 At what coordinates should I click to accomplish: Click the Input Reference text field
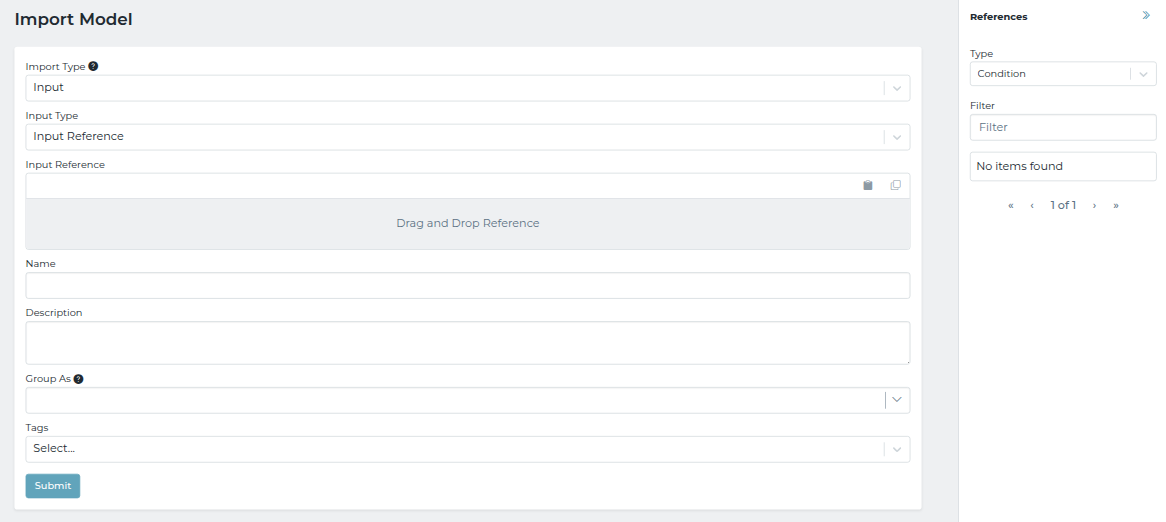pos(440,186)
